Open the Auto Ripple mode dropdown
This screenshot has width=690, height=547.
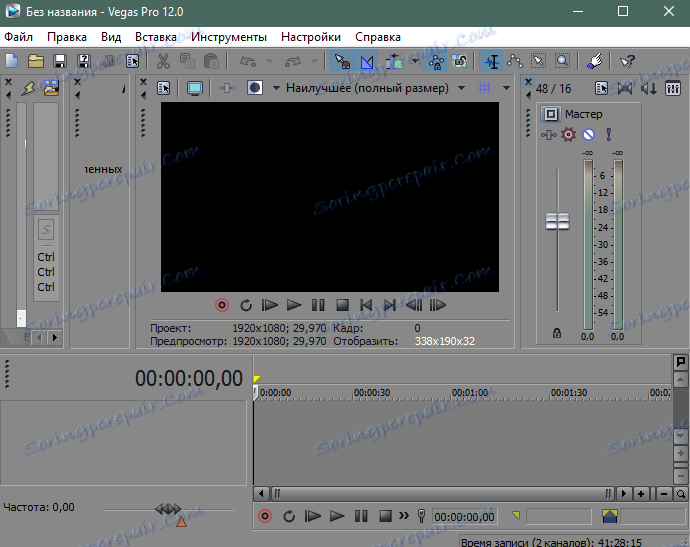click(415, 61)
